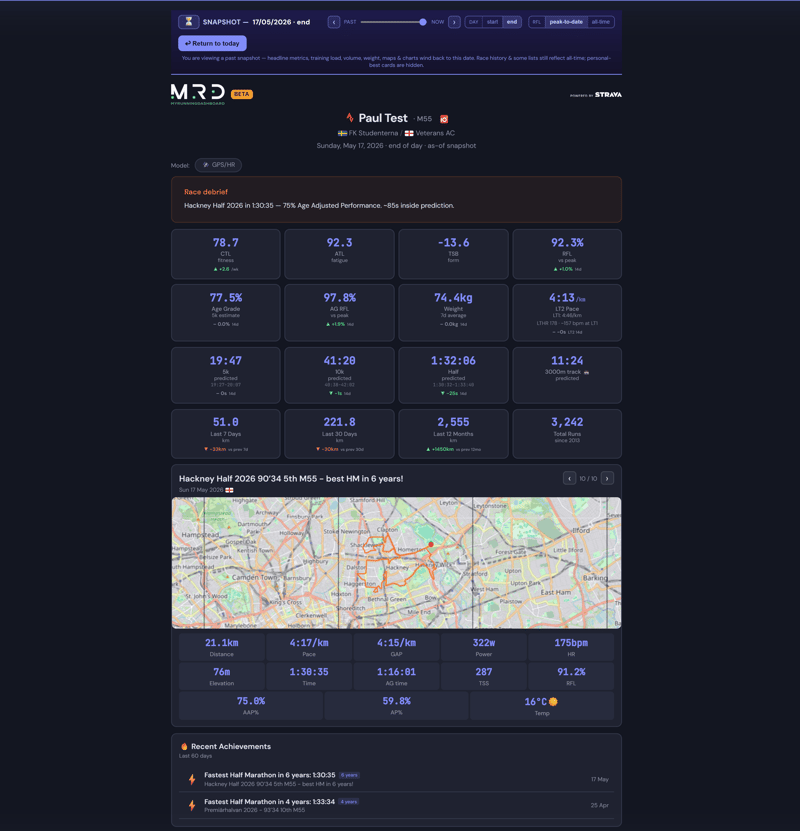Open the 2,555 Last 12 Months card
This screenshot has height=831, width=800.
tap(454, 434)
